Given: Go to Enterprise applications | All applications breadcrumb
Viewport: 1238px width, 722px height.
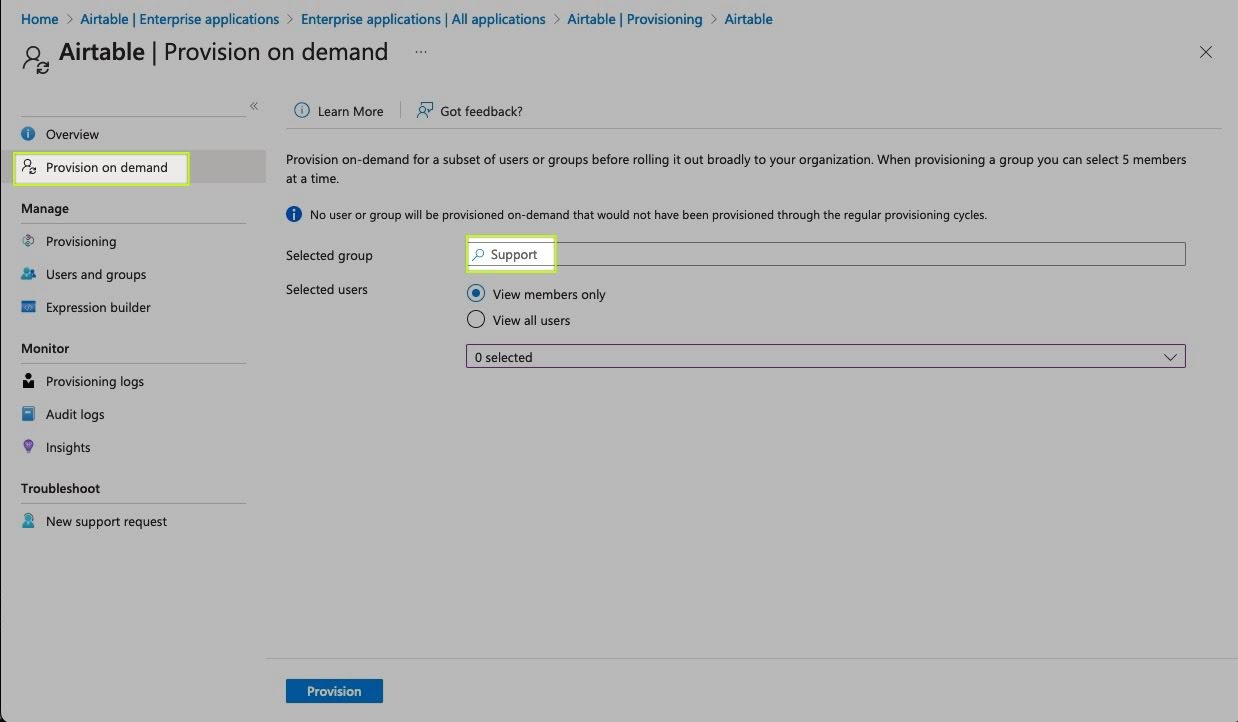Looking at the screenshot, I should tap(423, 19).
